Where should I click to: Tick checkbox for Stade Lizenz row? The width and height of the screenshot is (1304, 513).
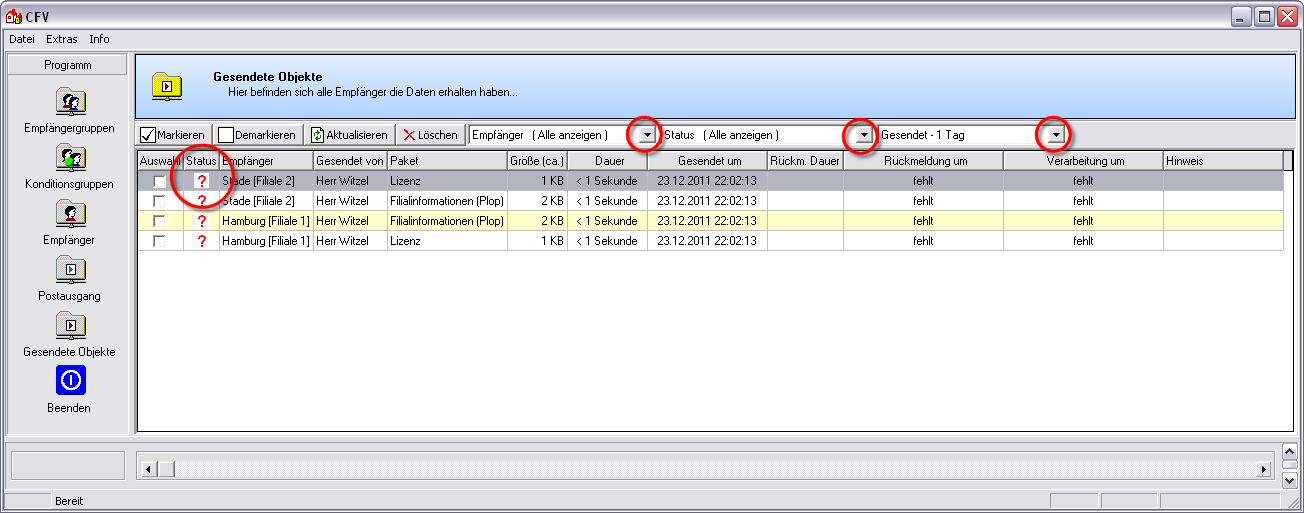(159, 181)
